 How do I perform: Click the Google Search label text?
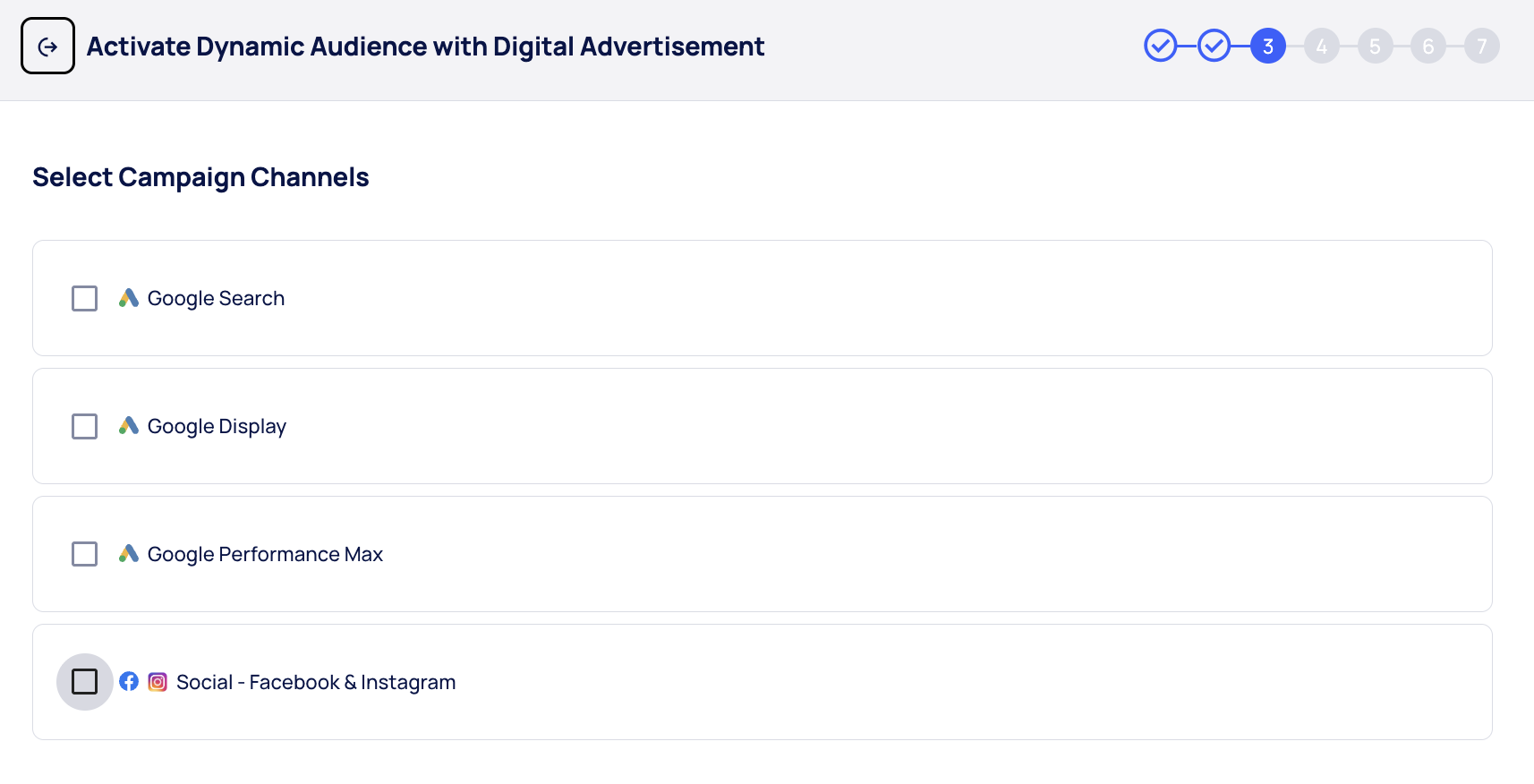pyautogui.click(x=216, y=299)
